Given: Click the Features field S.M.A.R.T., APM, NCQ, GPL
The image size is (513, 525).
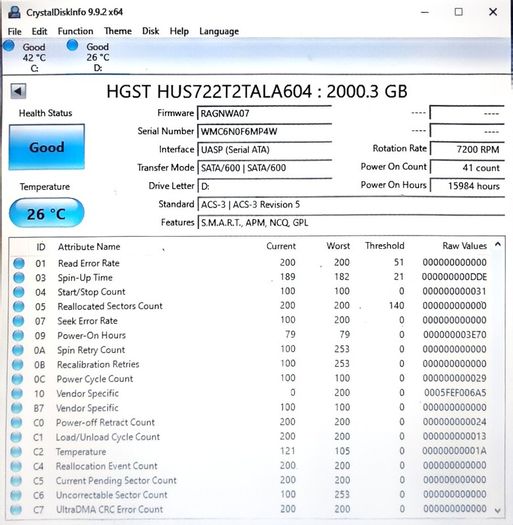Looking at the screenshot, I should click(x=351, y=223).
